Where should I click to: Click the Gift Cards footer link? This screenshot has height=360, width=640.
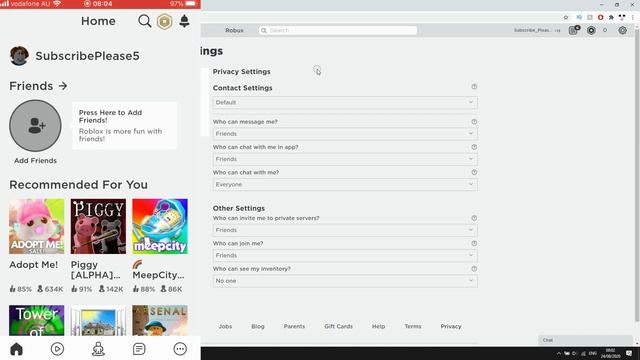tap(338, 326)
